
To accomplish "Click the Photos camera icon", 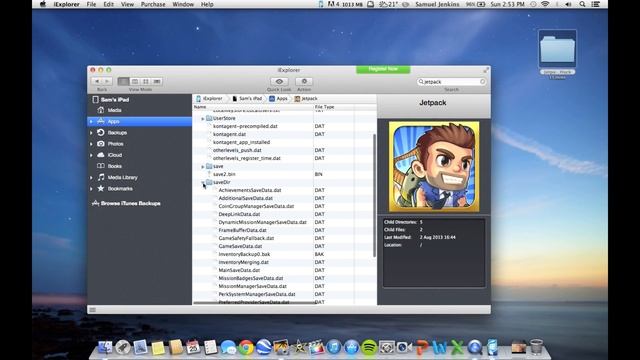I will click(x=101, y=144).
